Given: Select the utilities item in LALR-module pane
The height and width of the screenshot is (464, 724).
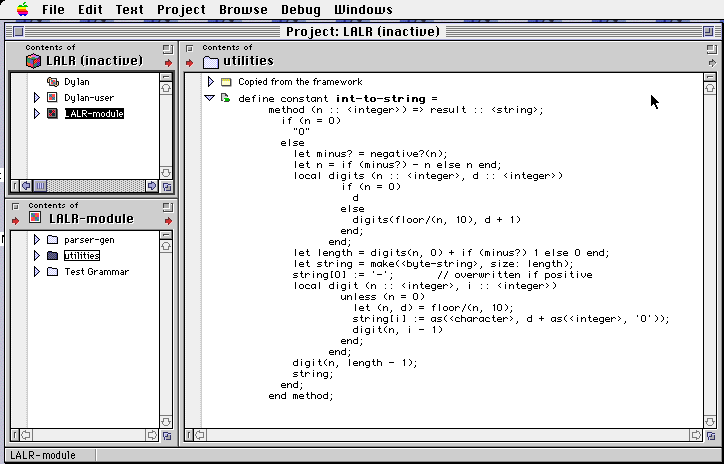Looking at the screenshot, I should 82,256.
